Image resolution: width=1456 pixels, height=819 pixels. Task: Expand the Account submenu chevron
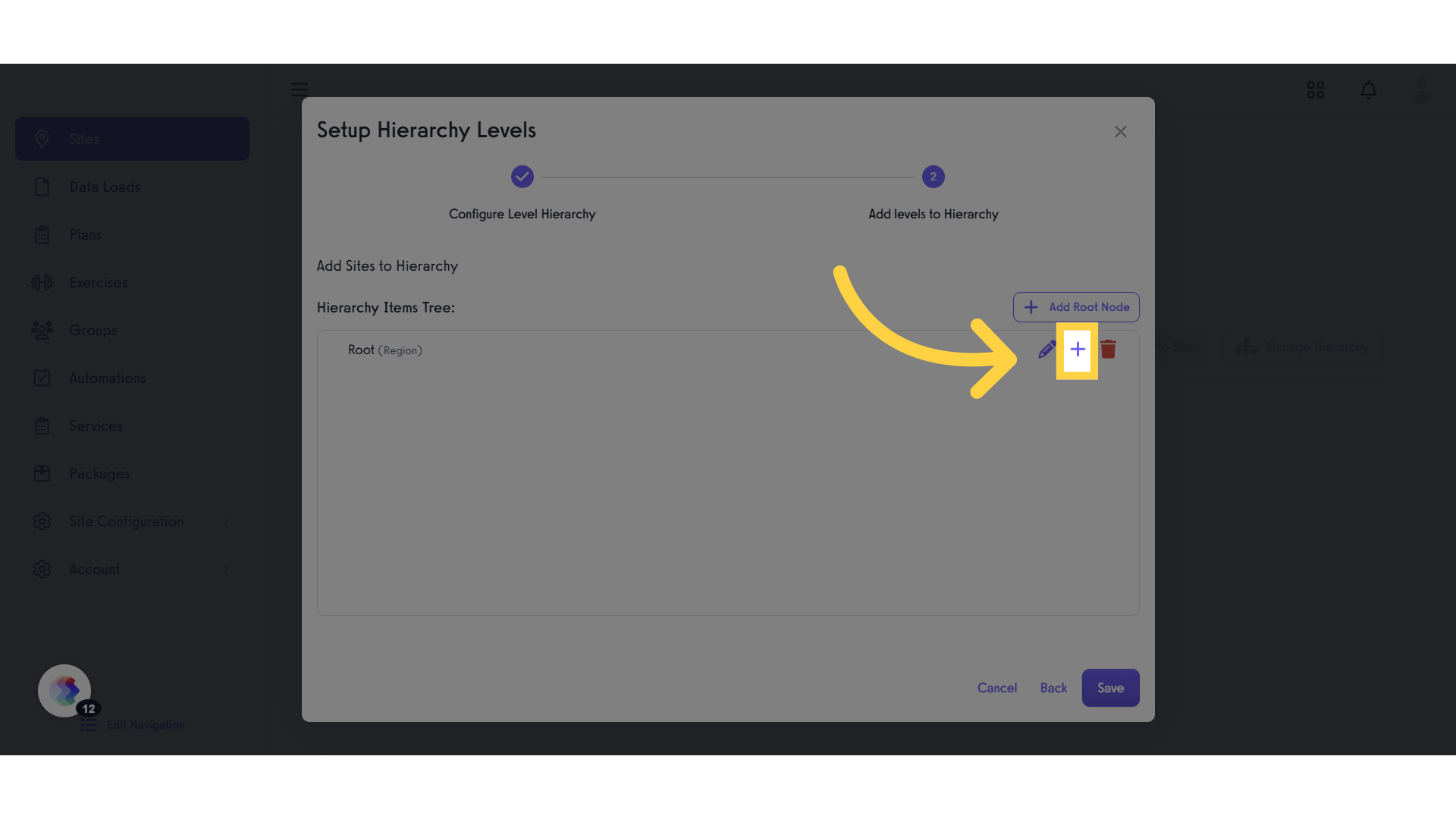[x=226, y=569]
